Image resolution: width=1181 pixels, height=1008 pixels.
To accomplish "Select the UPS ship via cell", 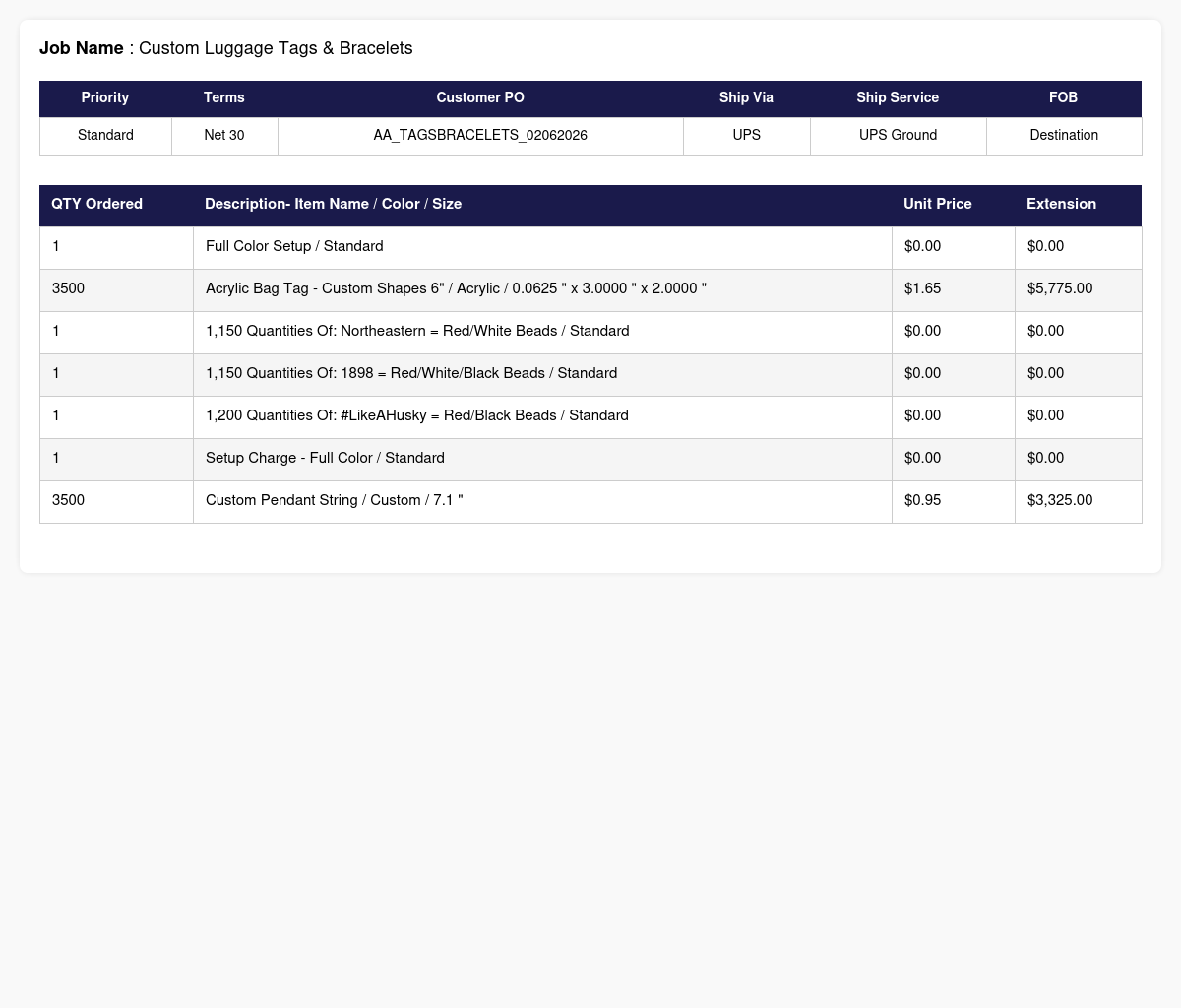I will pyautogui.click(x=746, y=135).
